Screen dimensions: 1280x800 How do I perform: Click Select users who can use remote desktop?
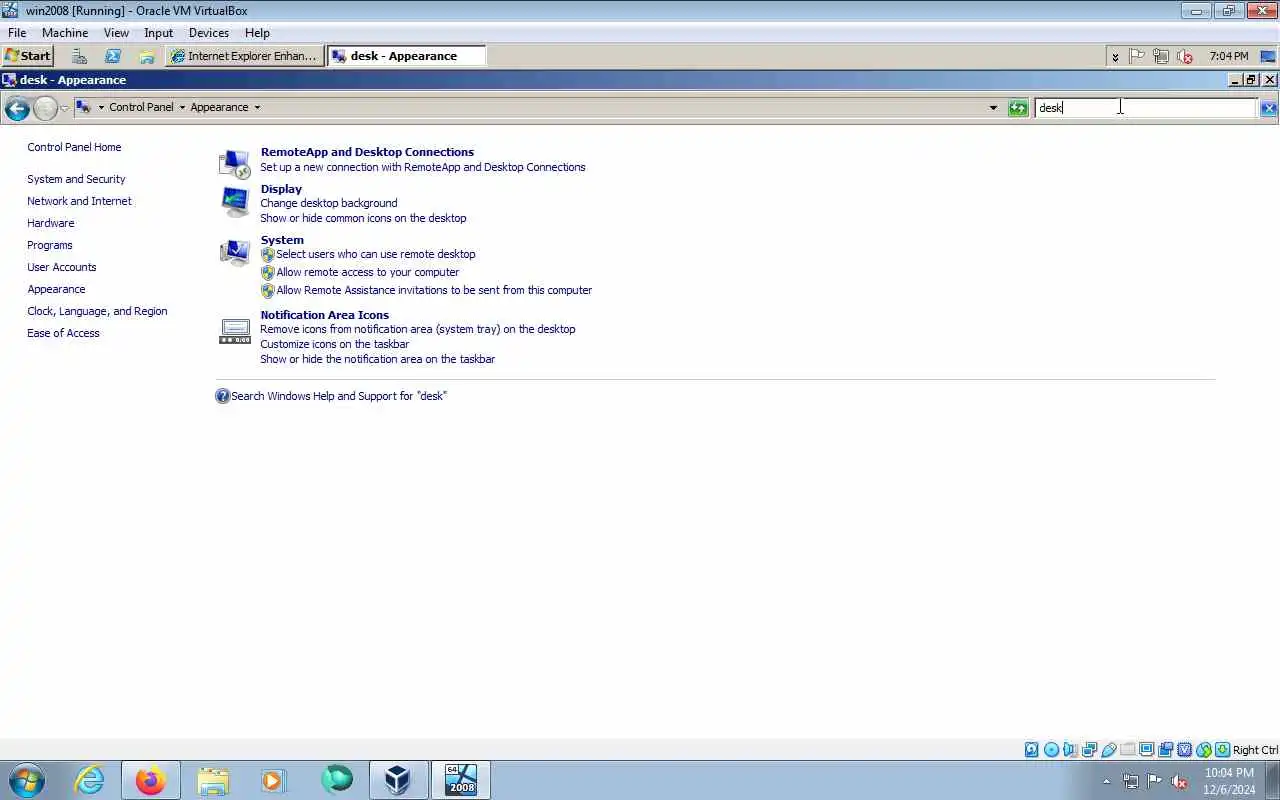point(376,254)
